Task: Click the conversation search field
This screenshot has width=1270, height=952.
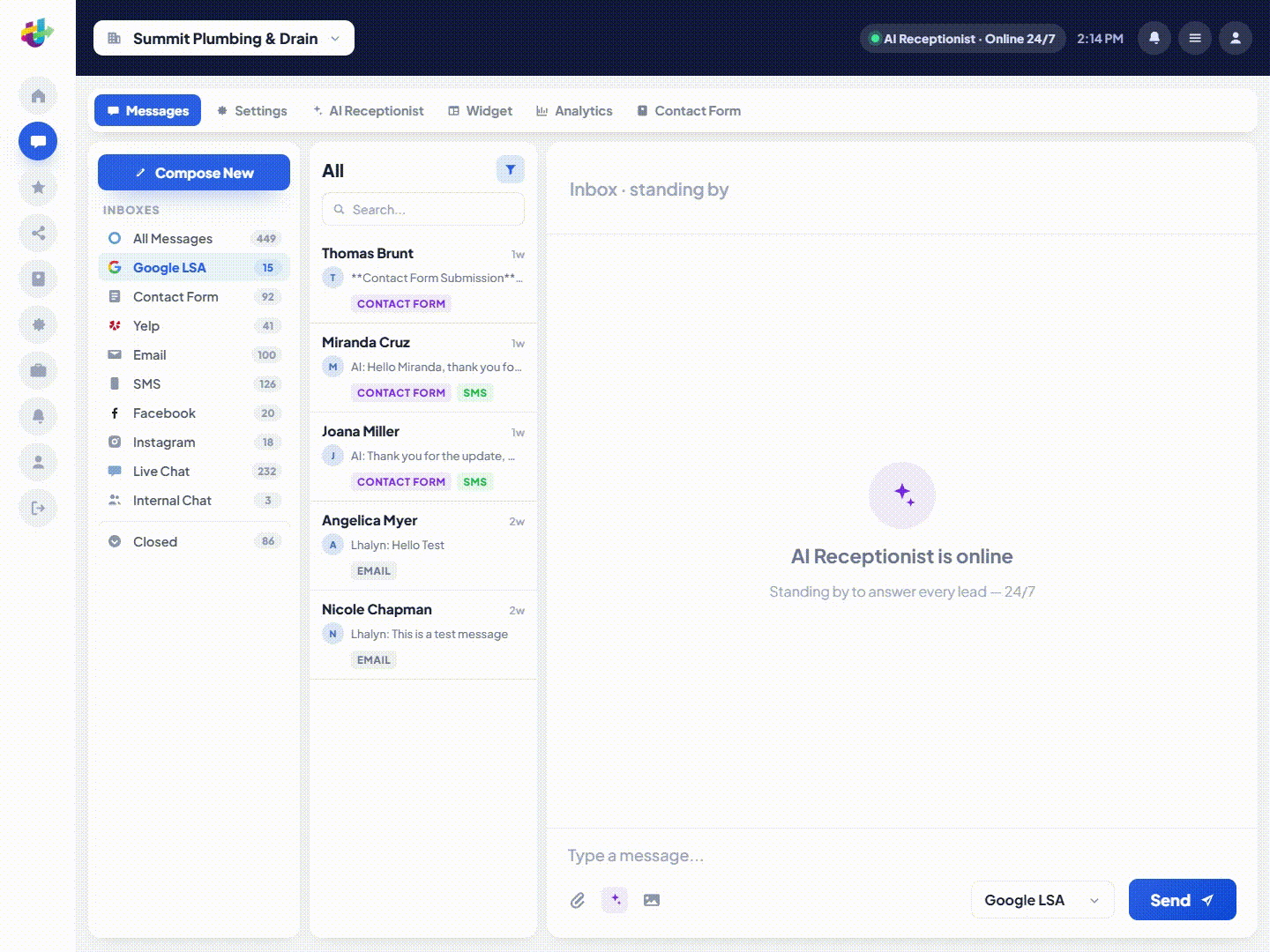Action: (x=423, y=209)
